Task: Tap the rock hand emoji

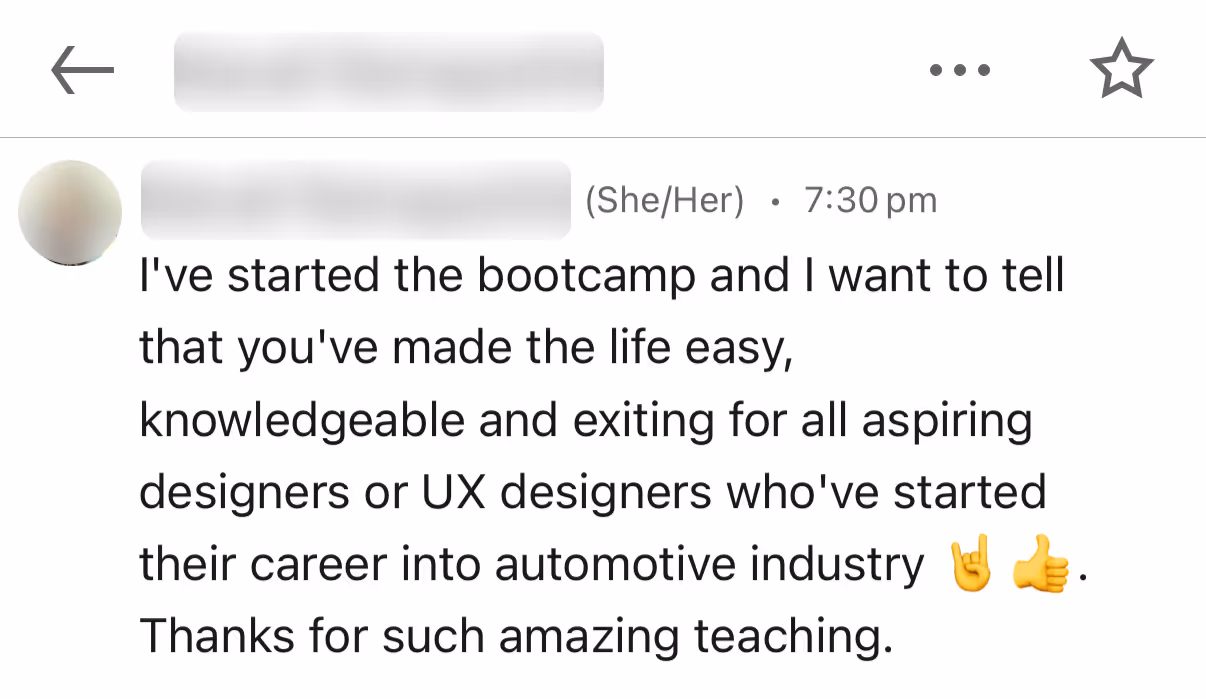Action: (970, 561)
